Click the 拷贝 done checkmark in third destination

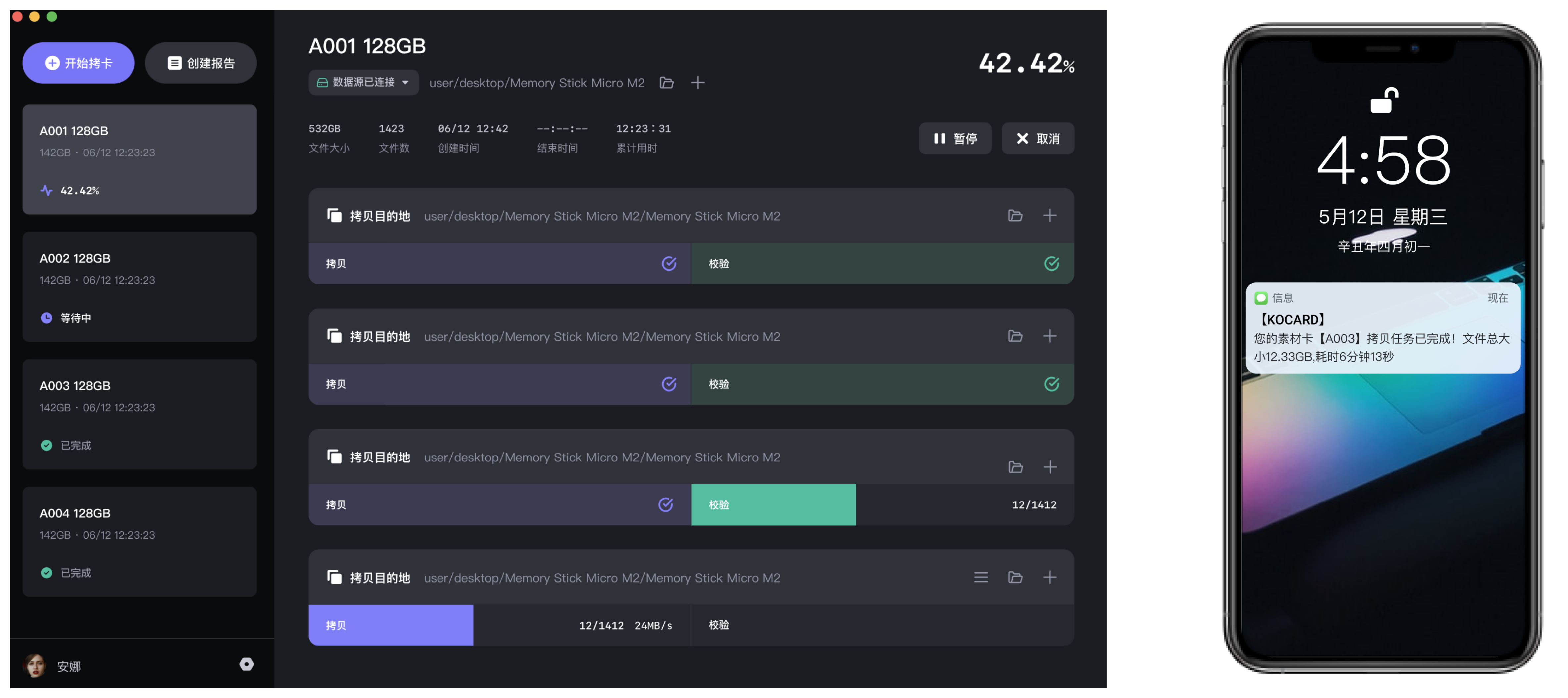point(666,504)
